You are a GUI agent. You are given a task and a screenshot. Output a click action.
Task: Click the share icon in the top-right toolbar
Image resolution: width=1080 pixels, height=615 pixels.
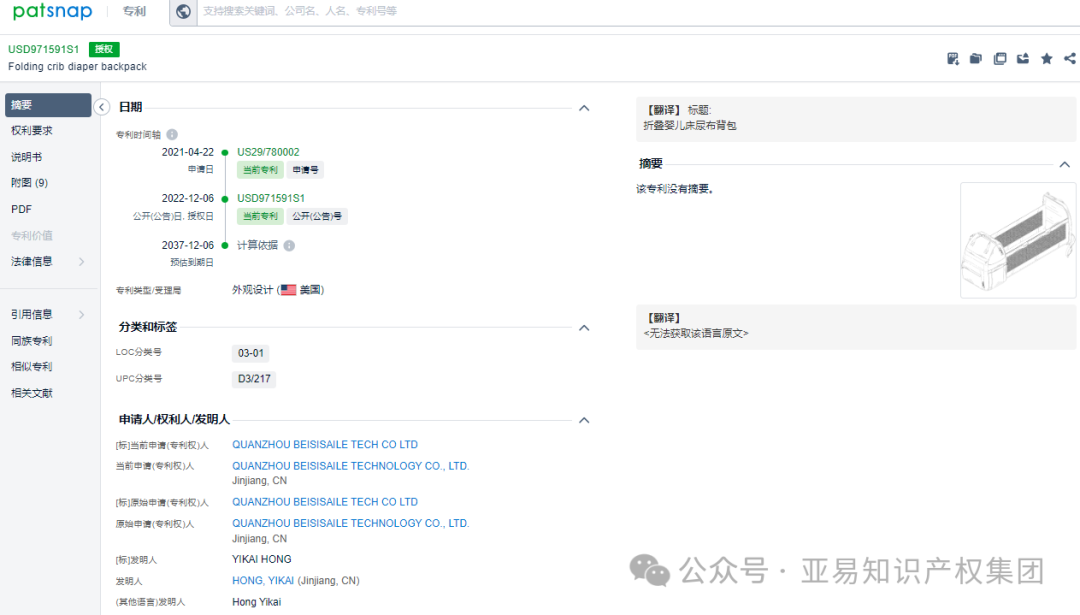click(1070, 59)
